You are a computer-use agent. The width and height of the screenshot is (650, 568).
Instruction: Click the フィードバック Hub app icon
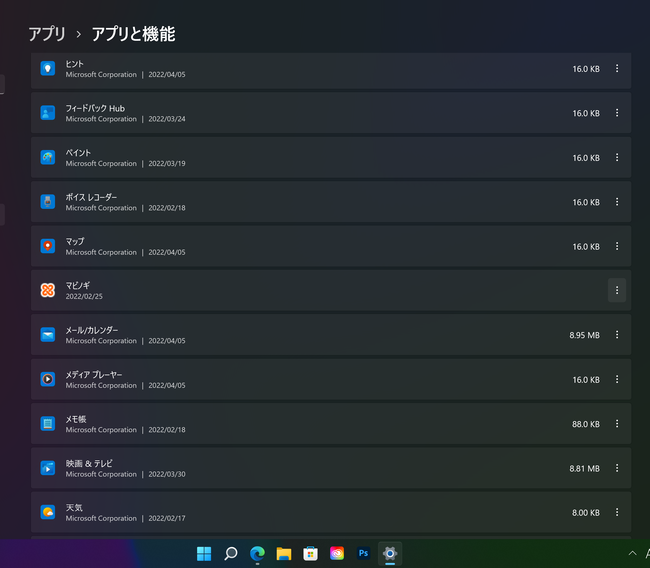pos(48,113)
